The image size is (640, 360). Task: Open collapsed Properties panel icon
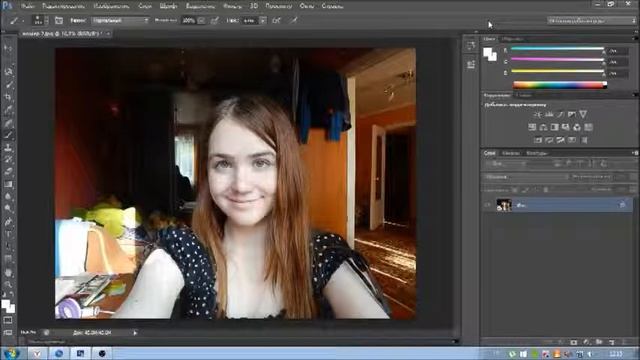(471, 64)
